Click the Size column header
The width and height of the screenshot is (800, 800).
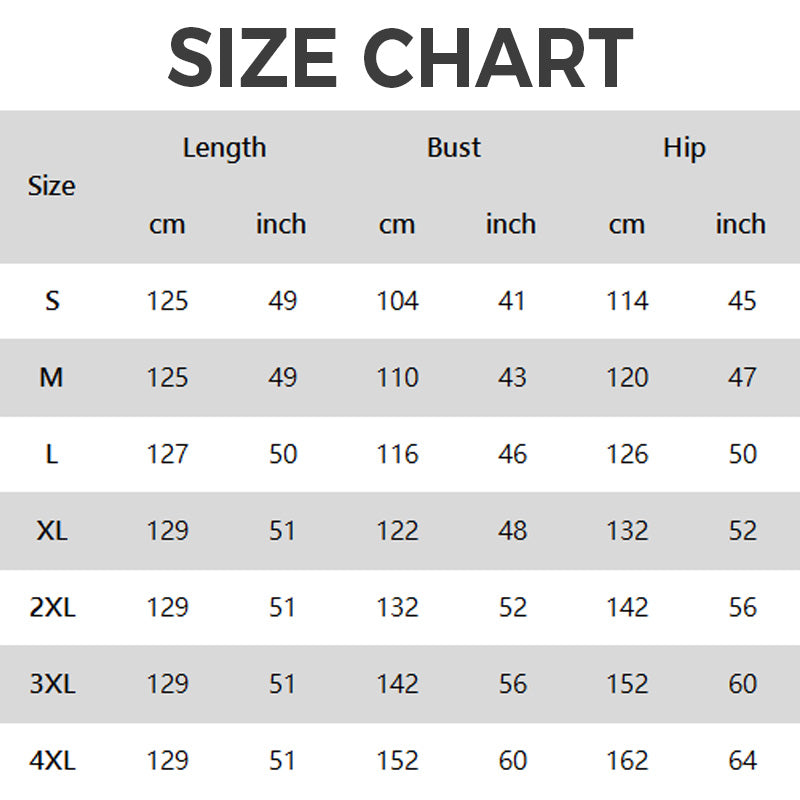[x=52, y=186]
